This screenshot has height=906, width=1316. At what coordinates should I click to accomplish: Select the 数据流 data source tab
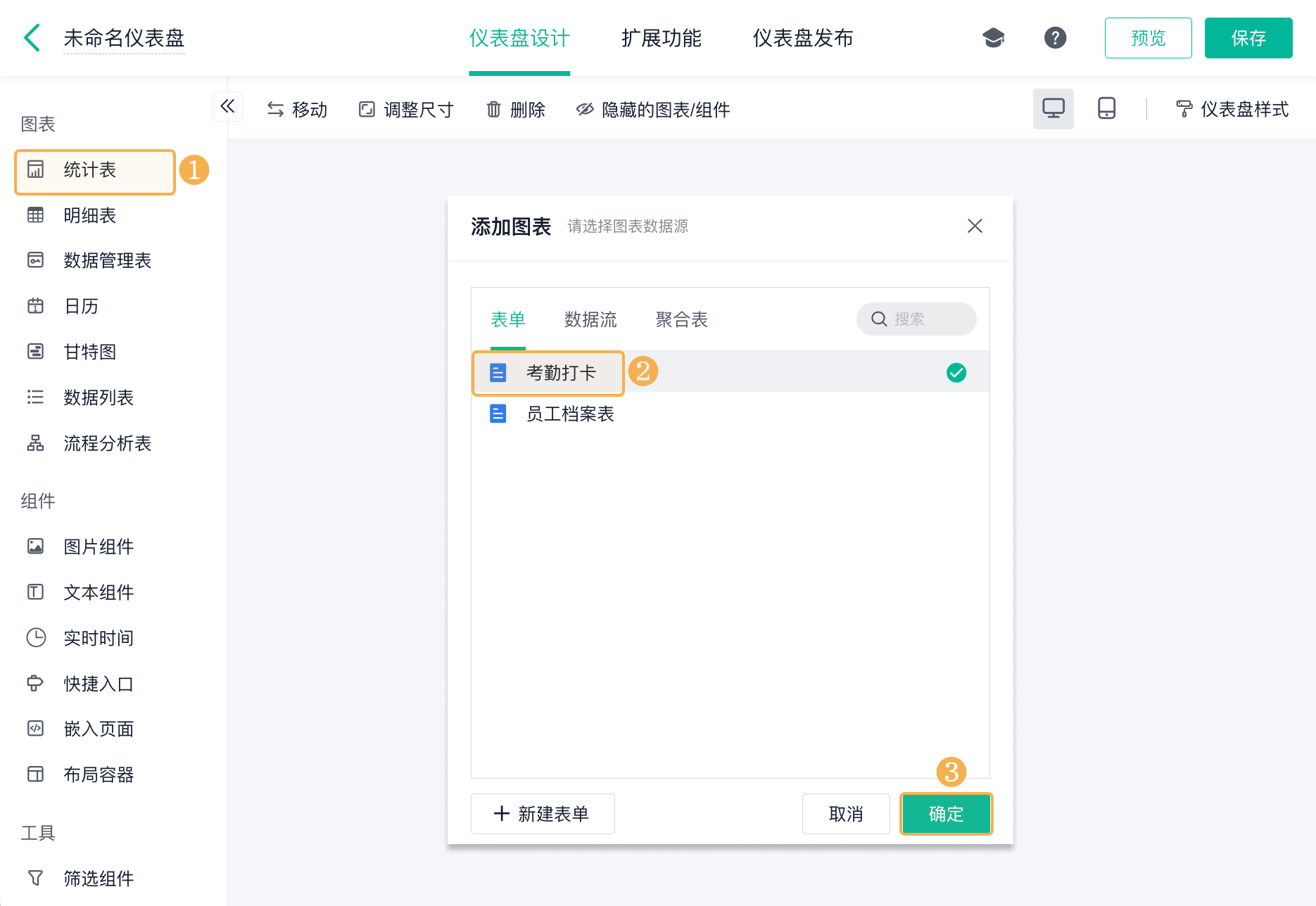pos(590,319)
